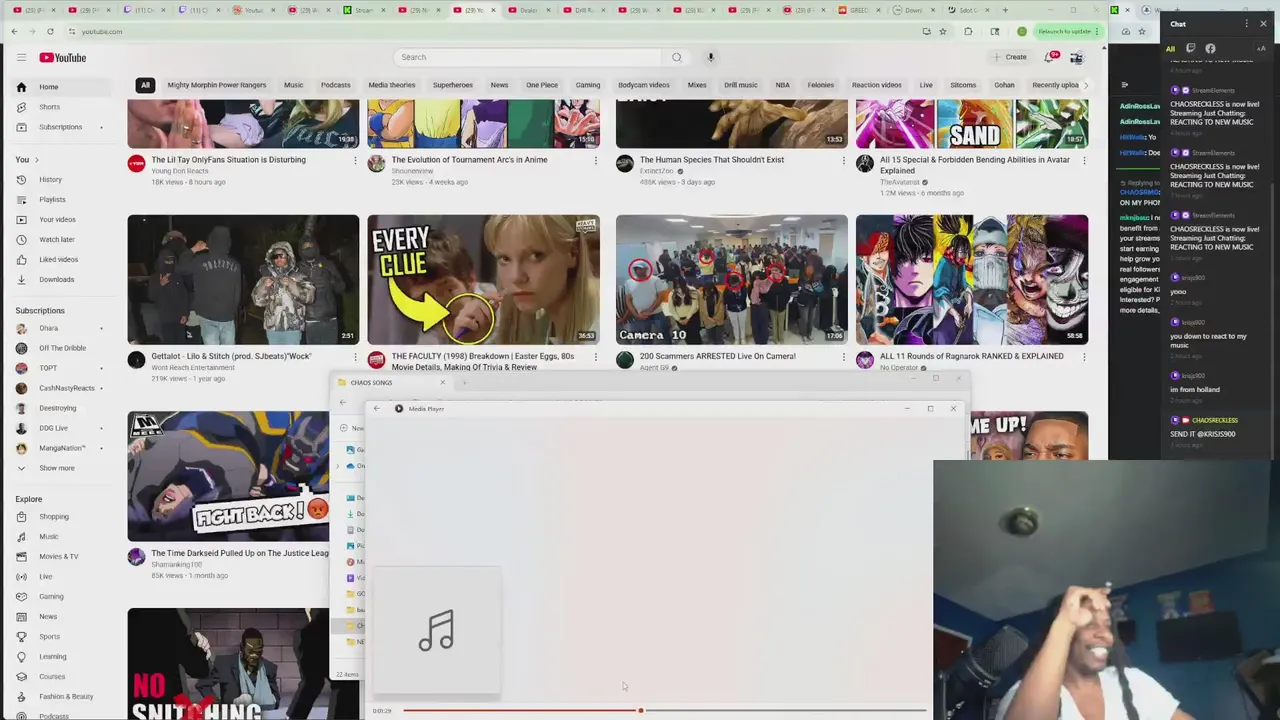The image size is (1280, 720).
Task: Open options for Lil Tay video
Action: point(355,160)
